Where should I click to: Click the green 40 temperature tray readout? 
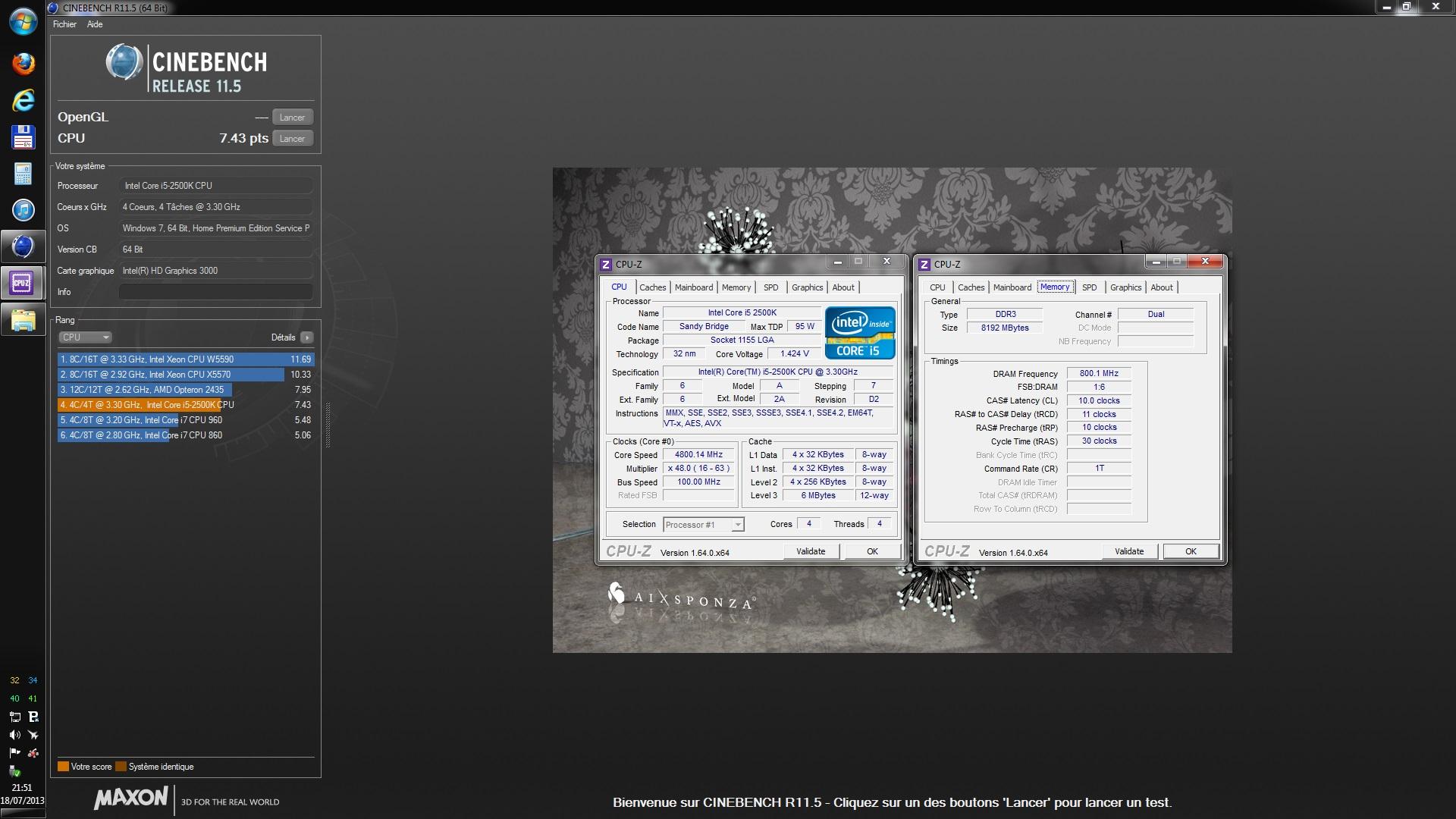[14, 698]
